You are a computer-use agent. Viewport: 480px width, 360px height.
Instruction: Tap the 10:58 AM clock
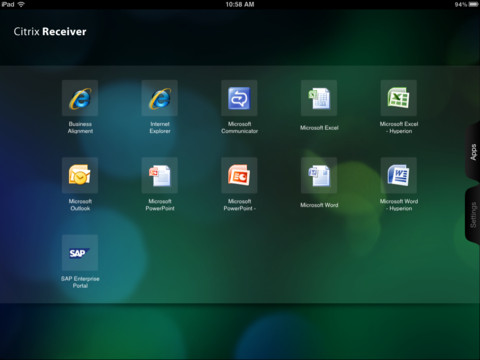[240, 4]
